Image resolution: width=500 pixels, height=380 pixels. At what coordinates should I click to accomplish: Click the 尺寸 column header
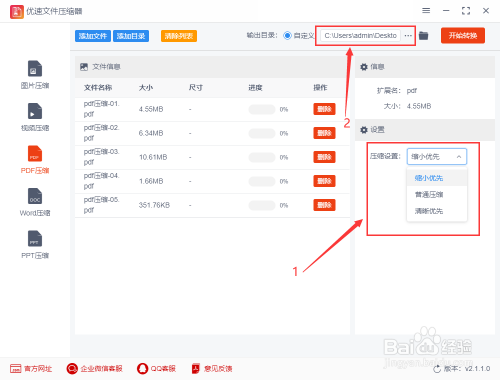(196, 88)
